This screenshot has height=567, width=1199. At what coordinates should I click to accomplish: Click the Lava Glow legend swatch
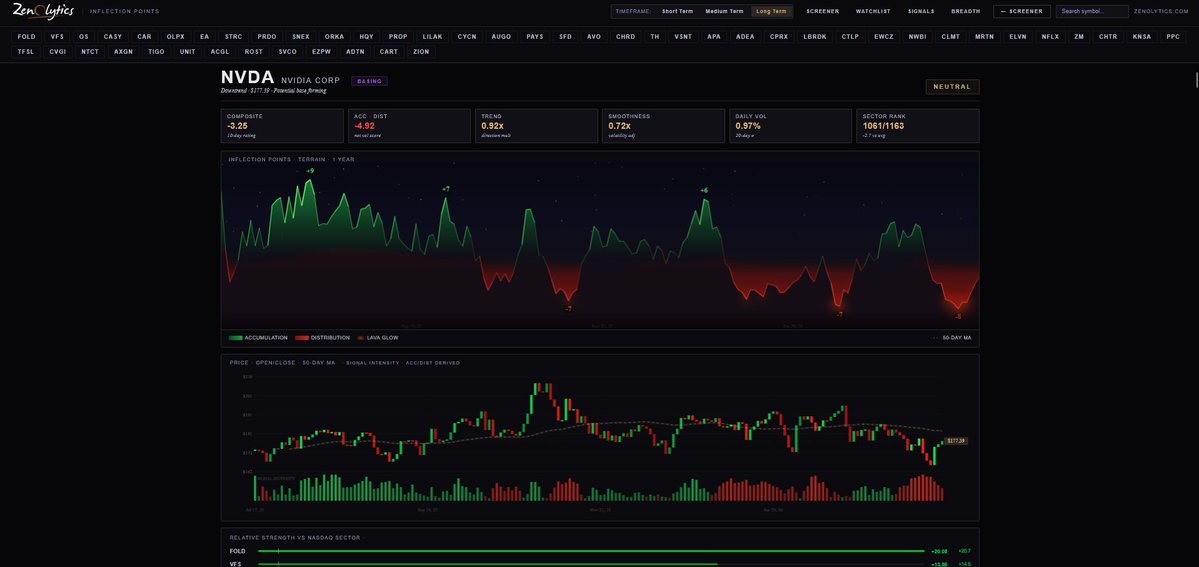pos(361,337)
